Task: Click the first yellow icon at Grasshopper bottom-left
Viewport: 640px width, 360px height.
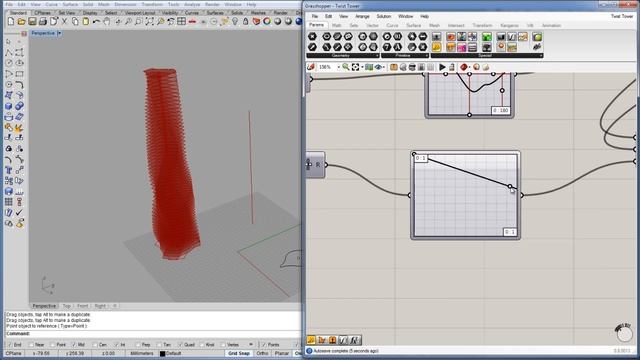Action: [311, 340]
